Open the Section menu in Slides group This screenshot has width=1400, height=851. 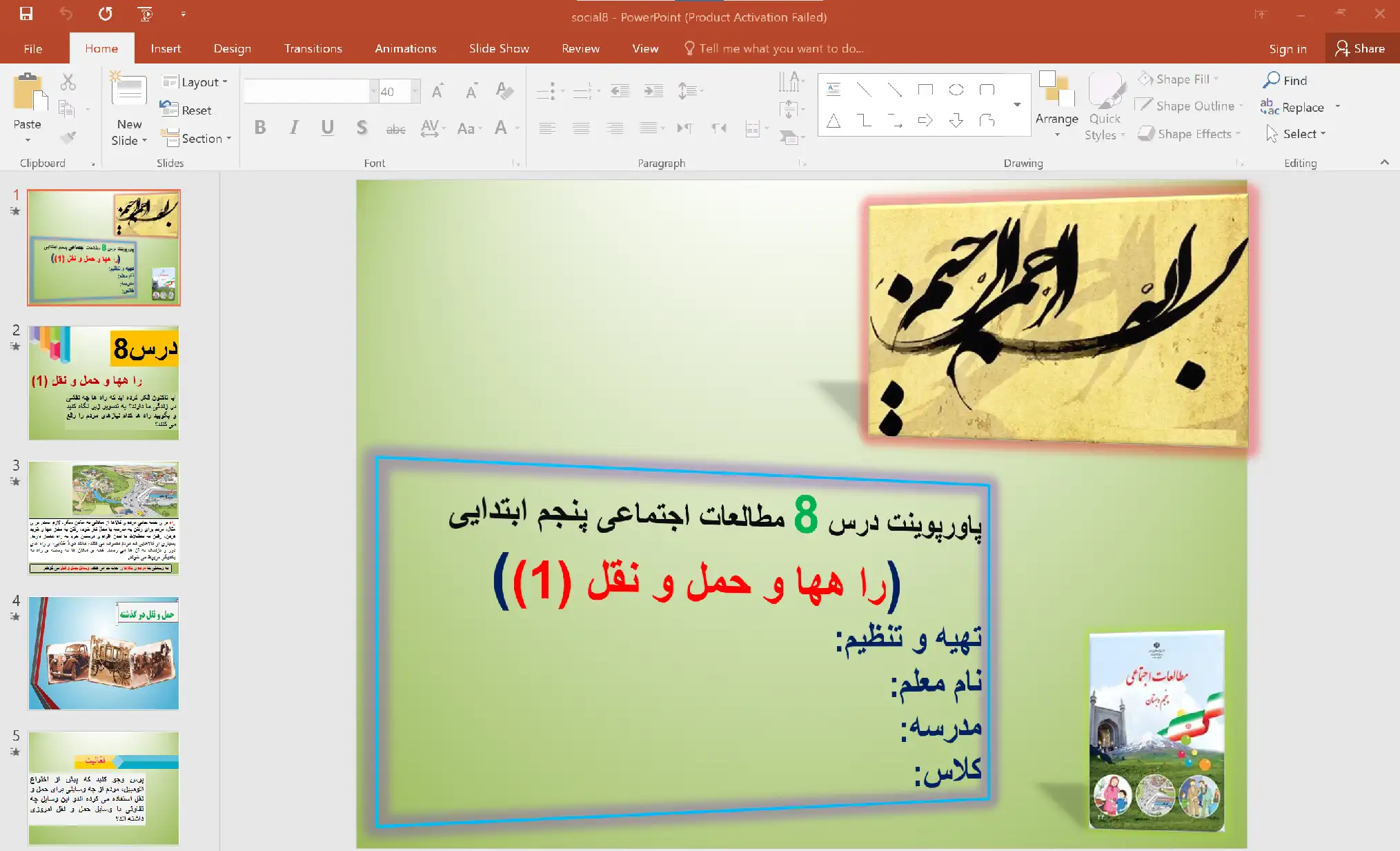(197, 138)
